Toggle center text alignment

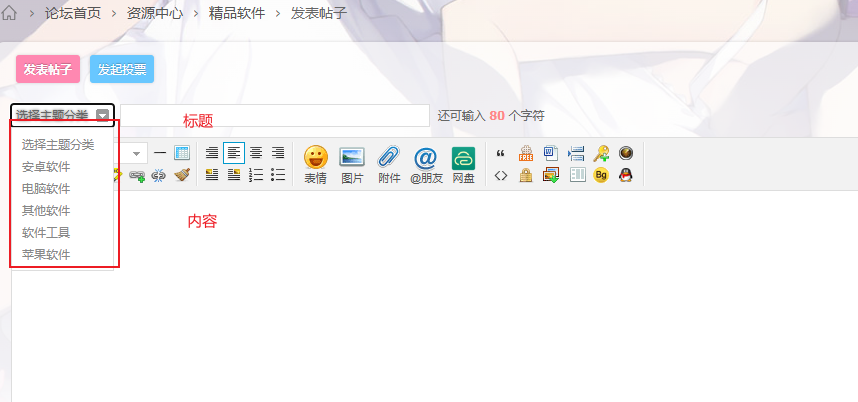click(x=256, y=153)
